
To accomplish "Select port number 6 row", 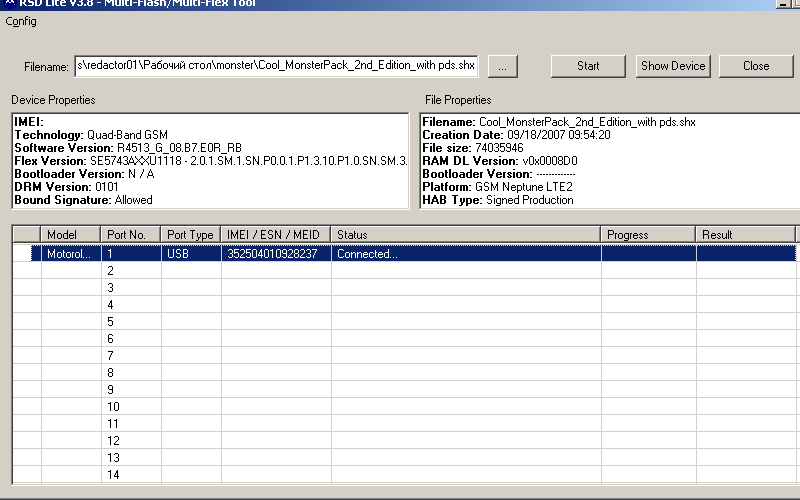I will coord(403,338).
